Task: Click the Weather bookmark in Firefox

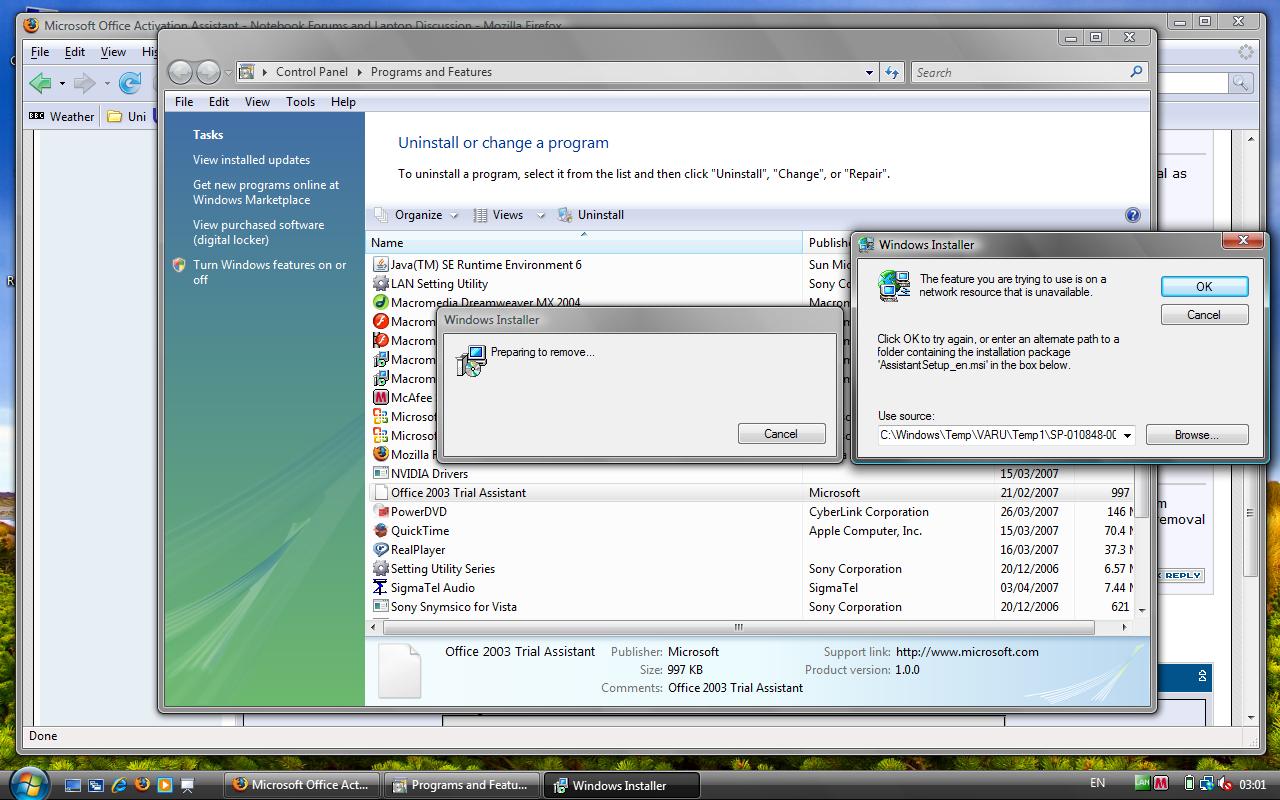Action: [62, 117]
